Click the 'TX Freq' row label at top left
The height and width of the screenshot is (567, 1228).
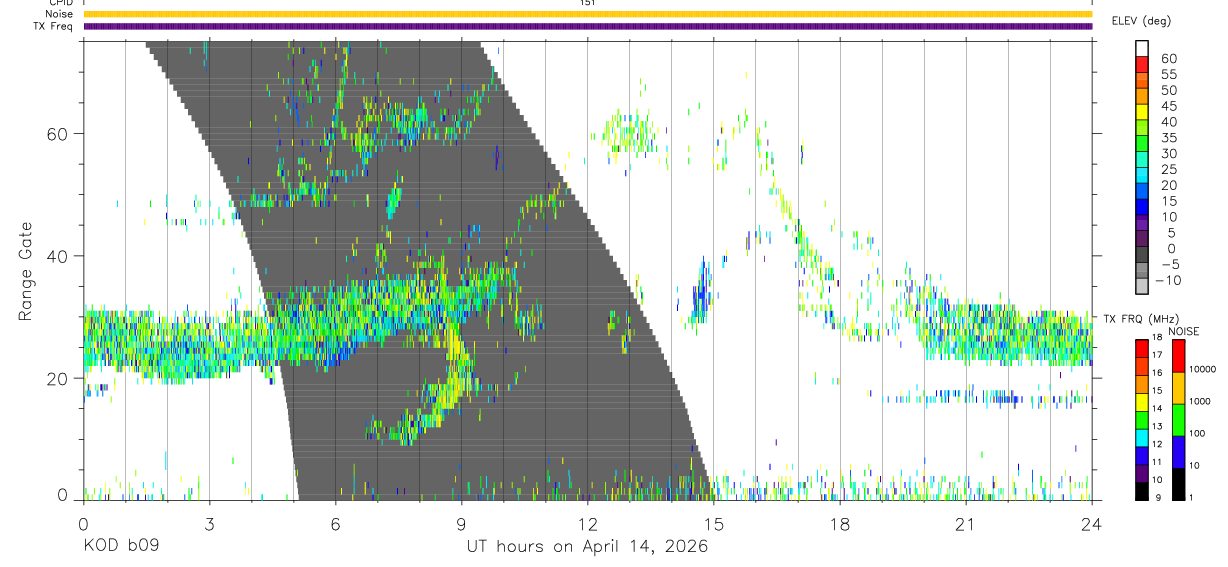(52, 26)
